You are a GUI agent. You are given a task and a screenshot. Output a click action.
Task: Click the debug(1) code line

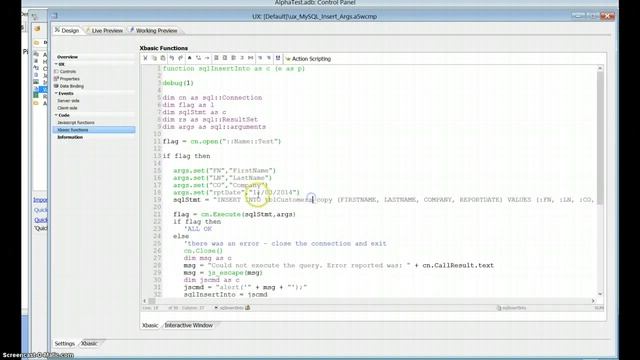click(x=178, y=83)
